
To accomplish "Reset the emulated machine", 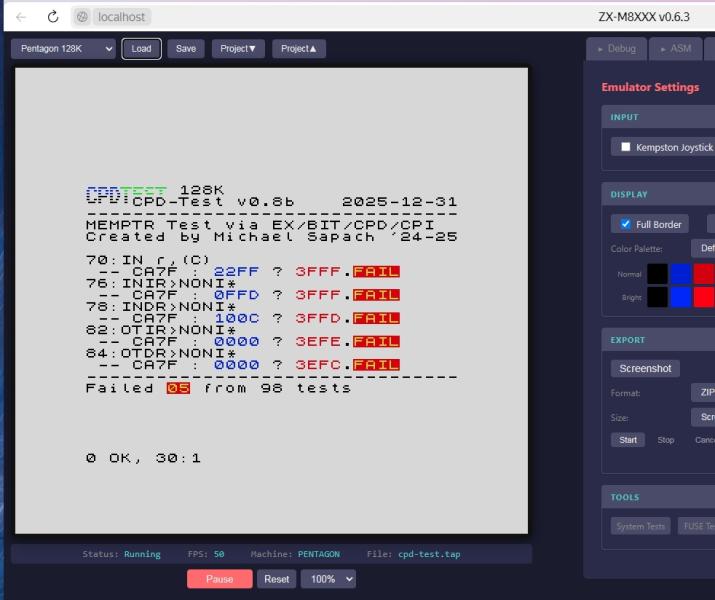I will 277,579.
